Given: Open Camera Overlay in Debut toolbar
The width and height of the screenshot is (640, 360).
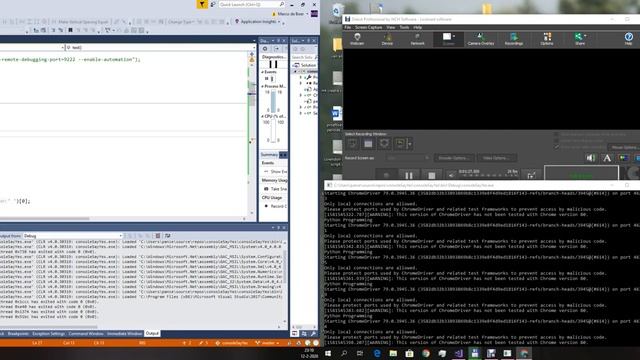Looking at the screenshot, I should [x=480, y=39].
